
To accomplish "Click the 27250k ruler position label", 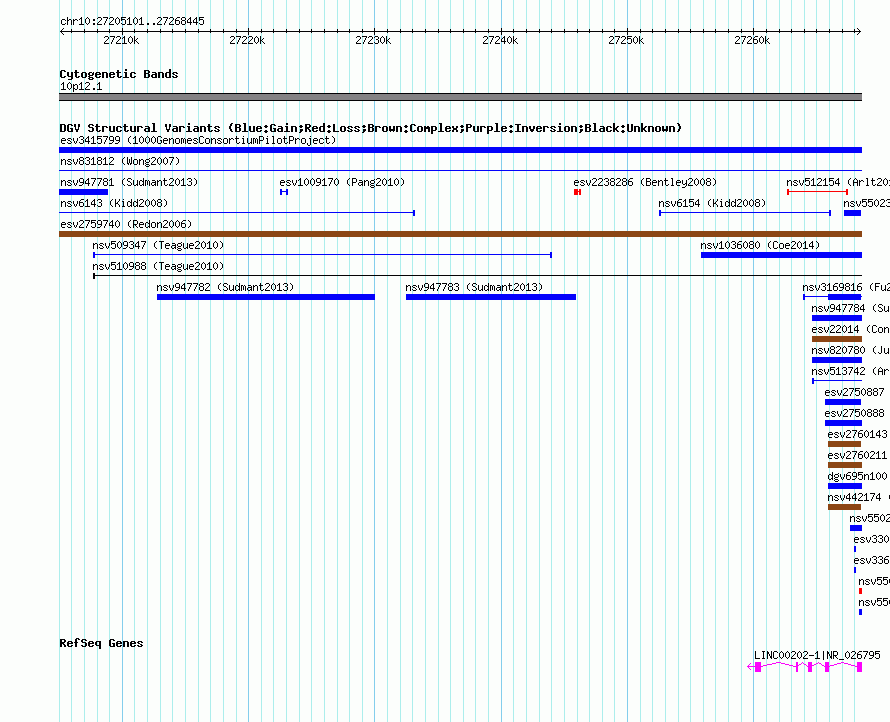I will pos(626,40).
